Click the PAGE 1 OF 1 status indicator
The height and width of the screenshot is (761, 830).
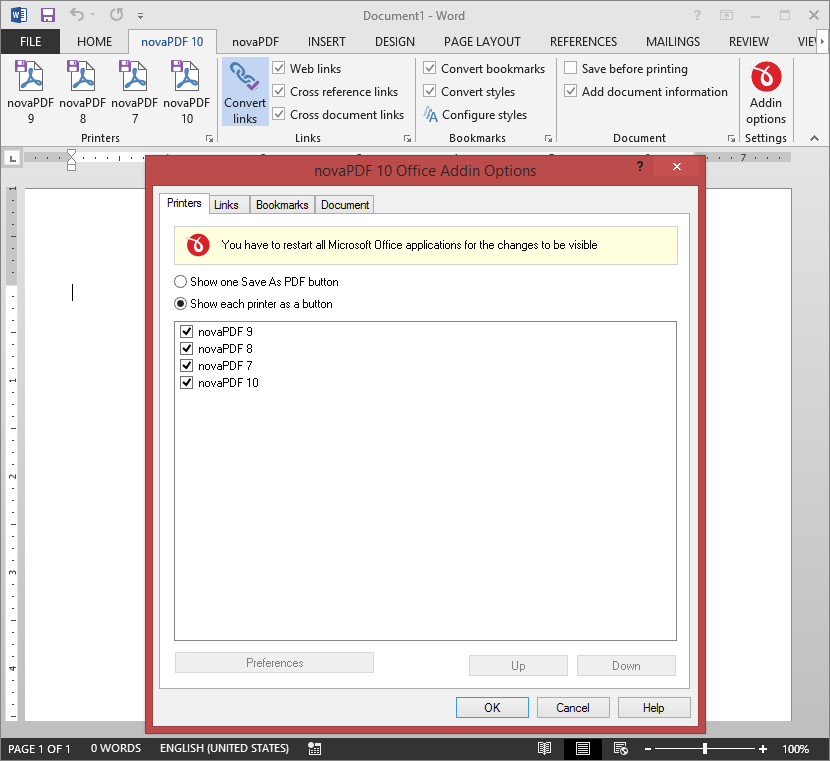click(39, 749)
